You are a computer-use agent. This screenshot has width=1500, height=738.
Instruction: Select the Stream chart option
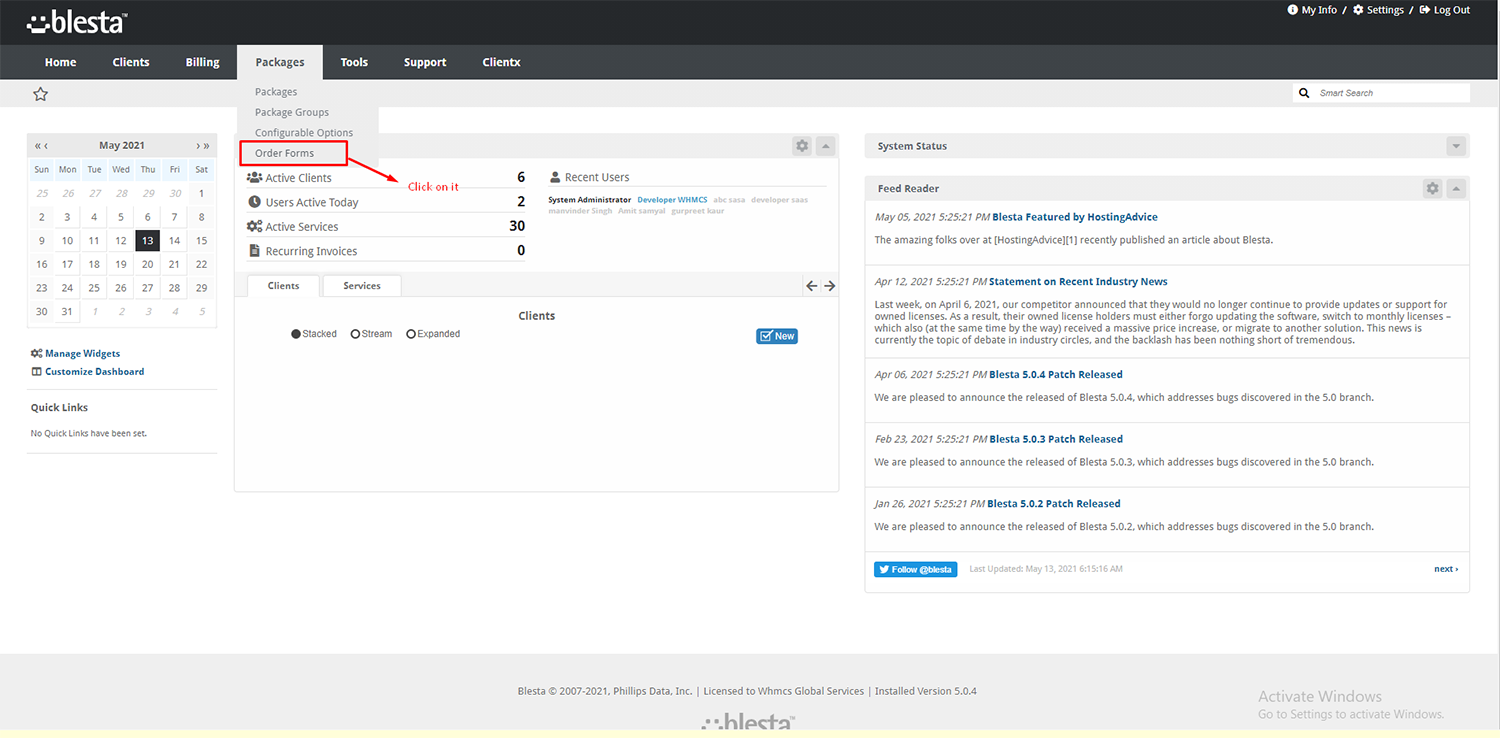(x=371, y=334)
